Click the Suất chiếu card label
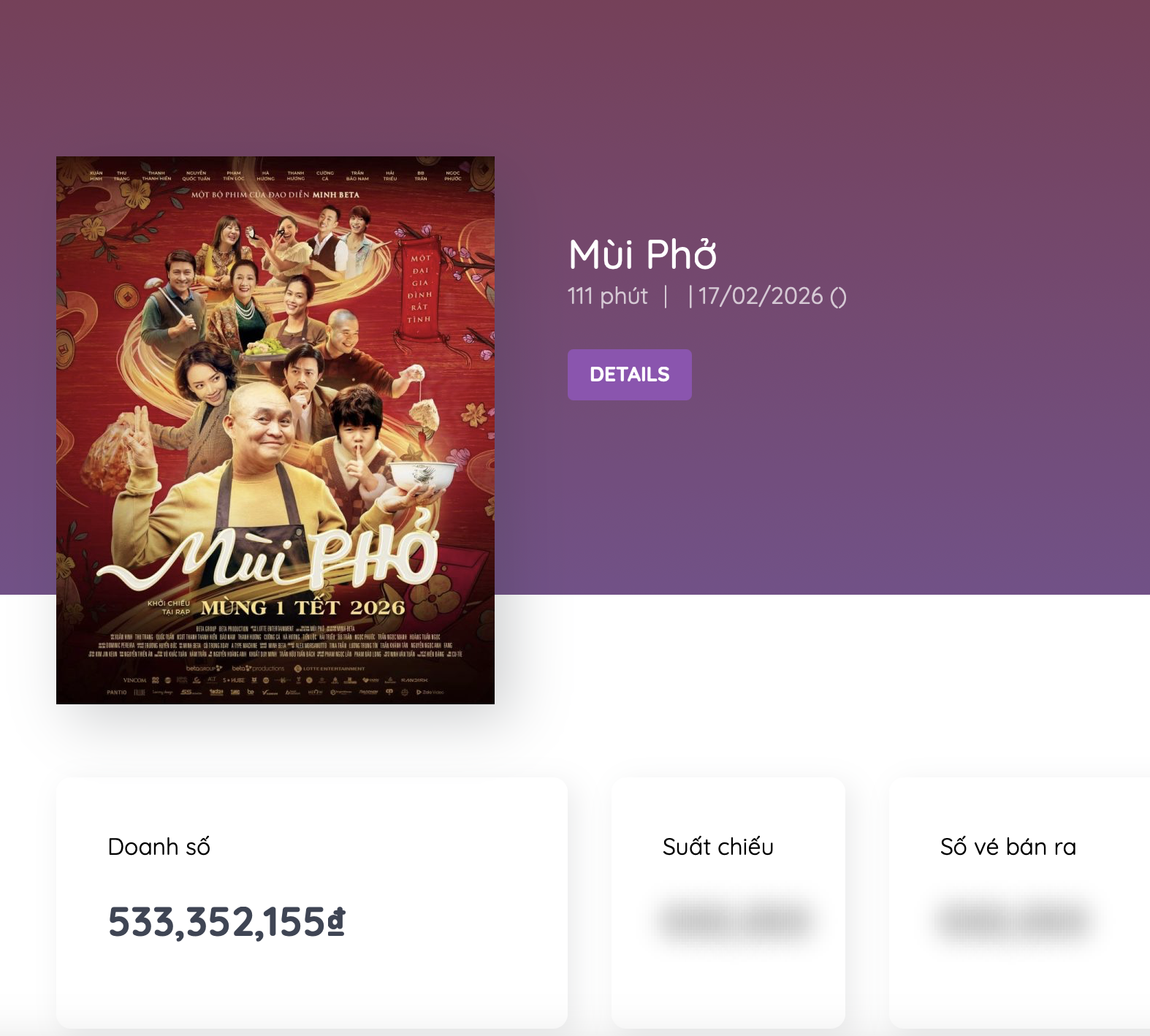 (x=717, y=847)
